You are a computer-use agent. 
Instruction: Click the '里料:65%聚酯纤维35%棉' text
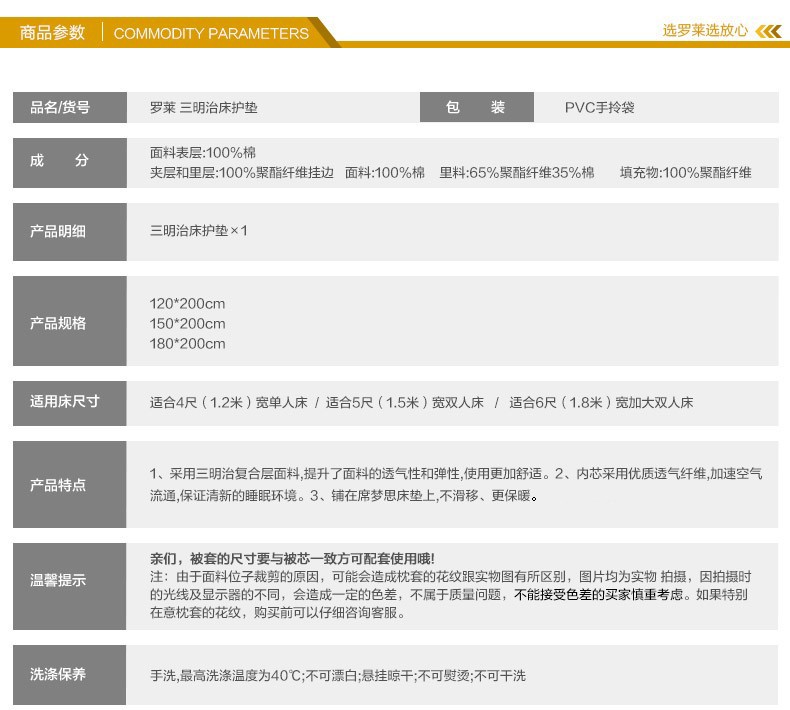[517, 172]
